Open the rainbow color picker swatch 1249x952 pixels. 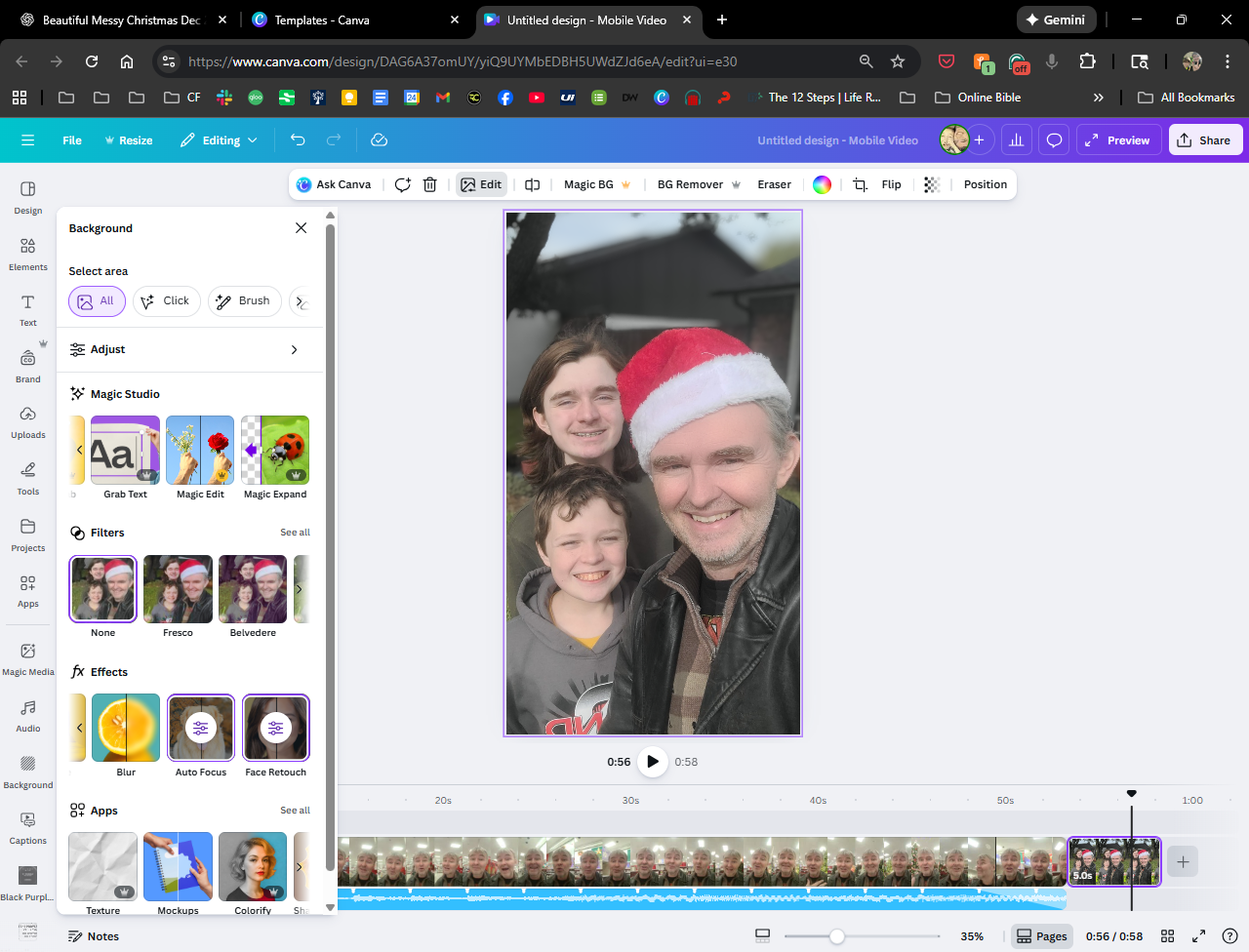pyautogui.click(x=823, y=184)
